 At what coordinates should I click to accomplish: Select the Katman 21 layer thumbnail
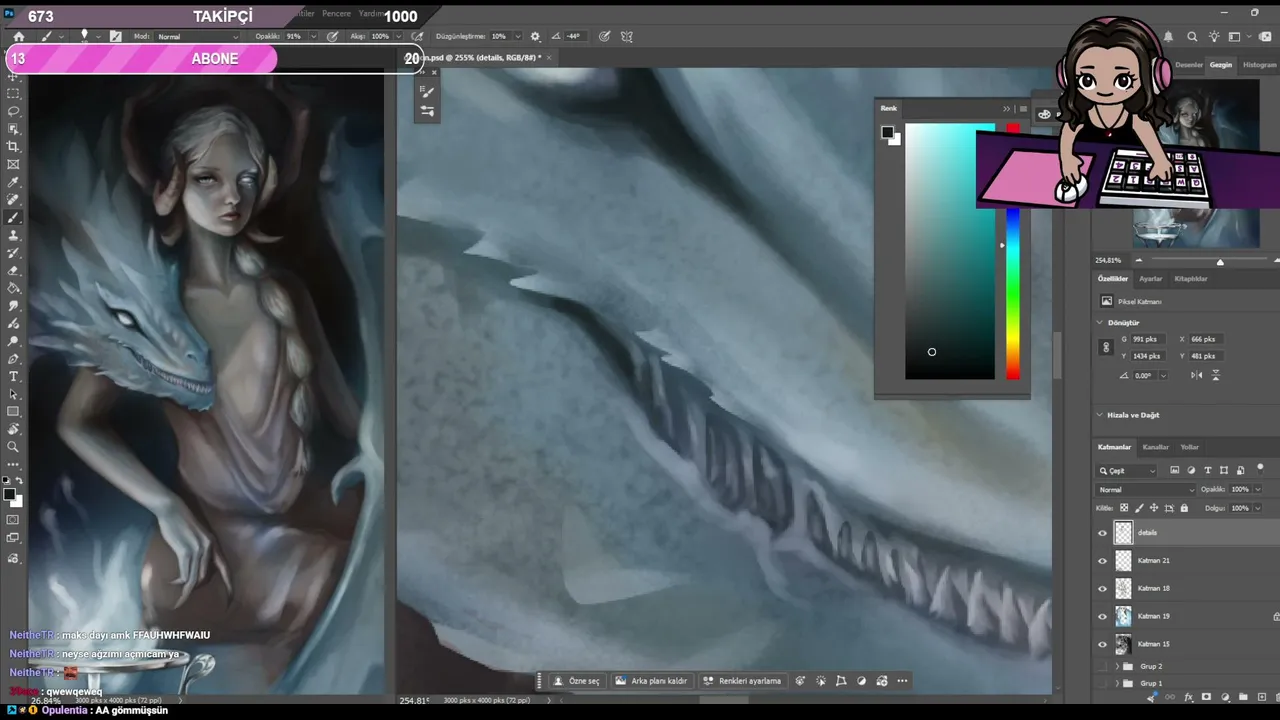click(1124, 561)
